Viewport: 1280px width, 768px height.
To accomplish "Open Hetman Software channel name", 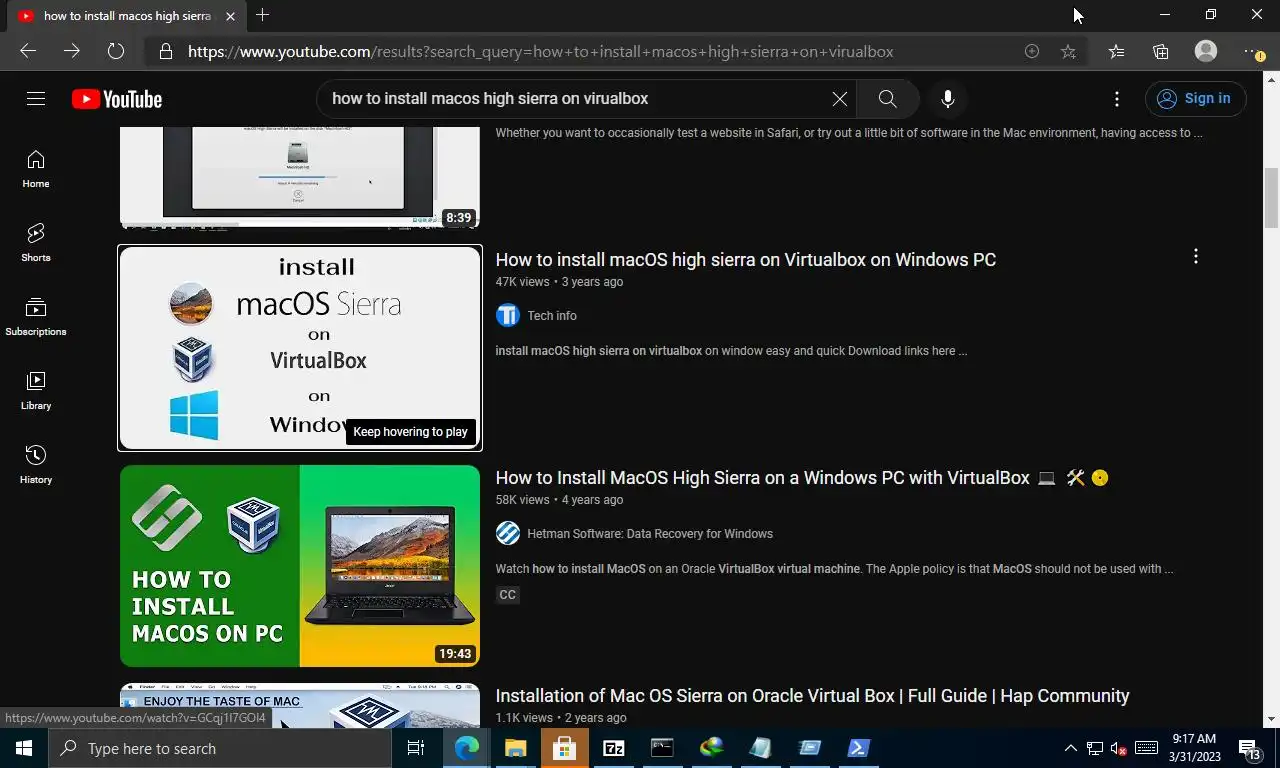I will coord(650,534).
